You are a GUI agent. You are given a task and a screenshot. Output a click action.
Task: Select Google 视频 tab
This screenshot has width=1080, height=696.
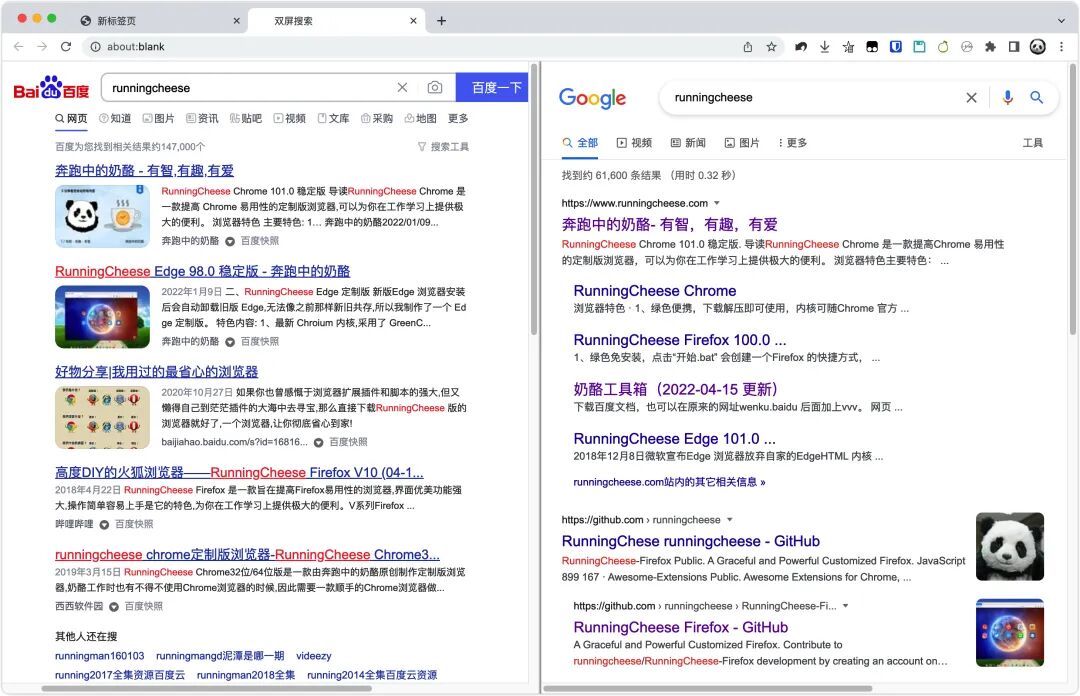(x=634, y=143)
